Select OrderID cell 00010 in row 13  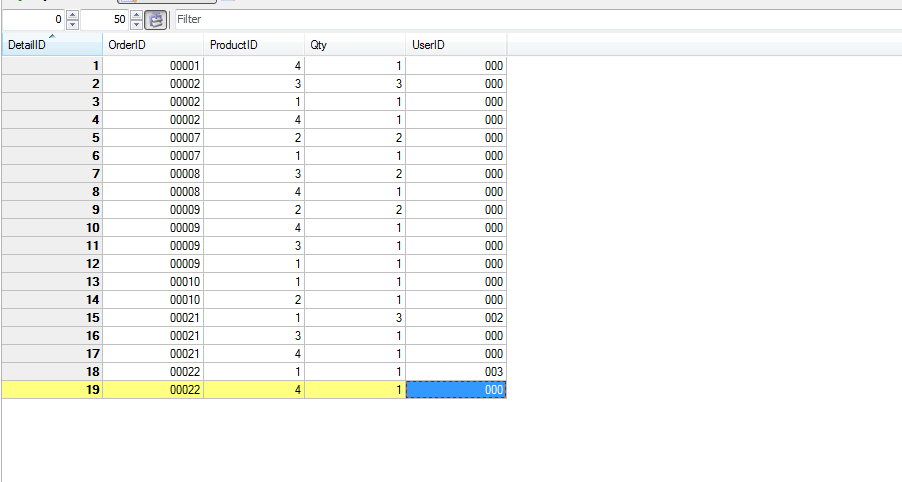(x=153, y=281)
